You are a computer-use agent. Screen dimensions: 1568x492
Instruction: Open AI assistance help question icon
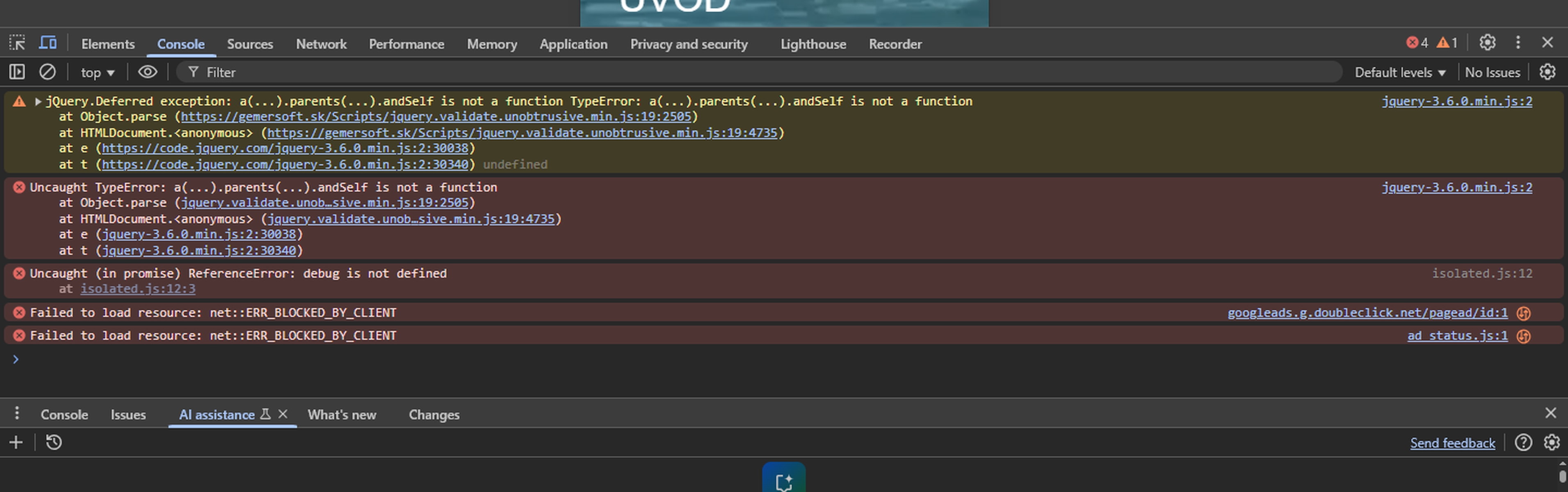coord(1523,442)
